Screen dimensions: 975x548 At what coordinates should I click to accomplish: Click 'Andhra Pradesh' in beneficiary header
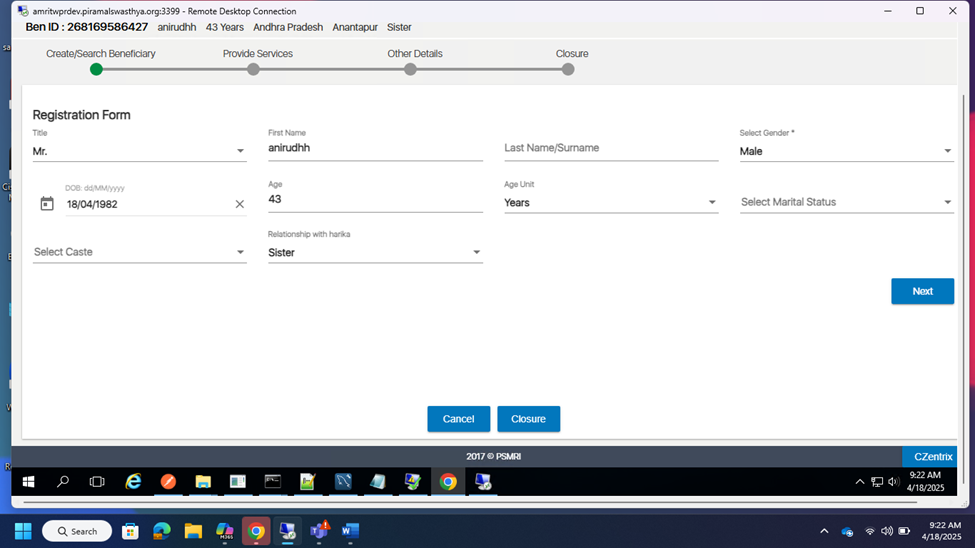(288, 27)
